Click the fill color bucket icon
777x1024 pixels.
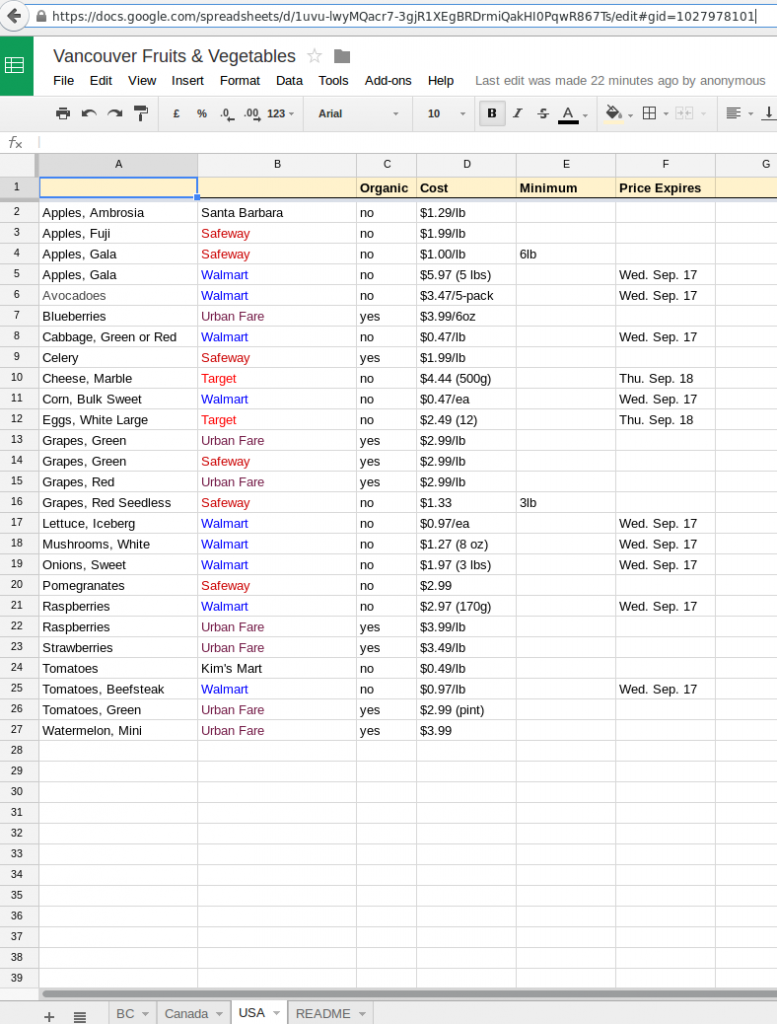coord(613,114)
